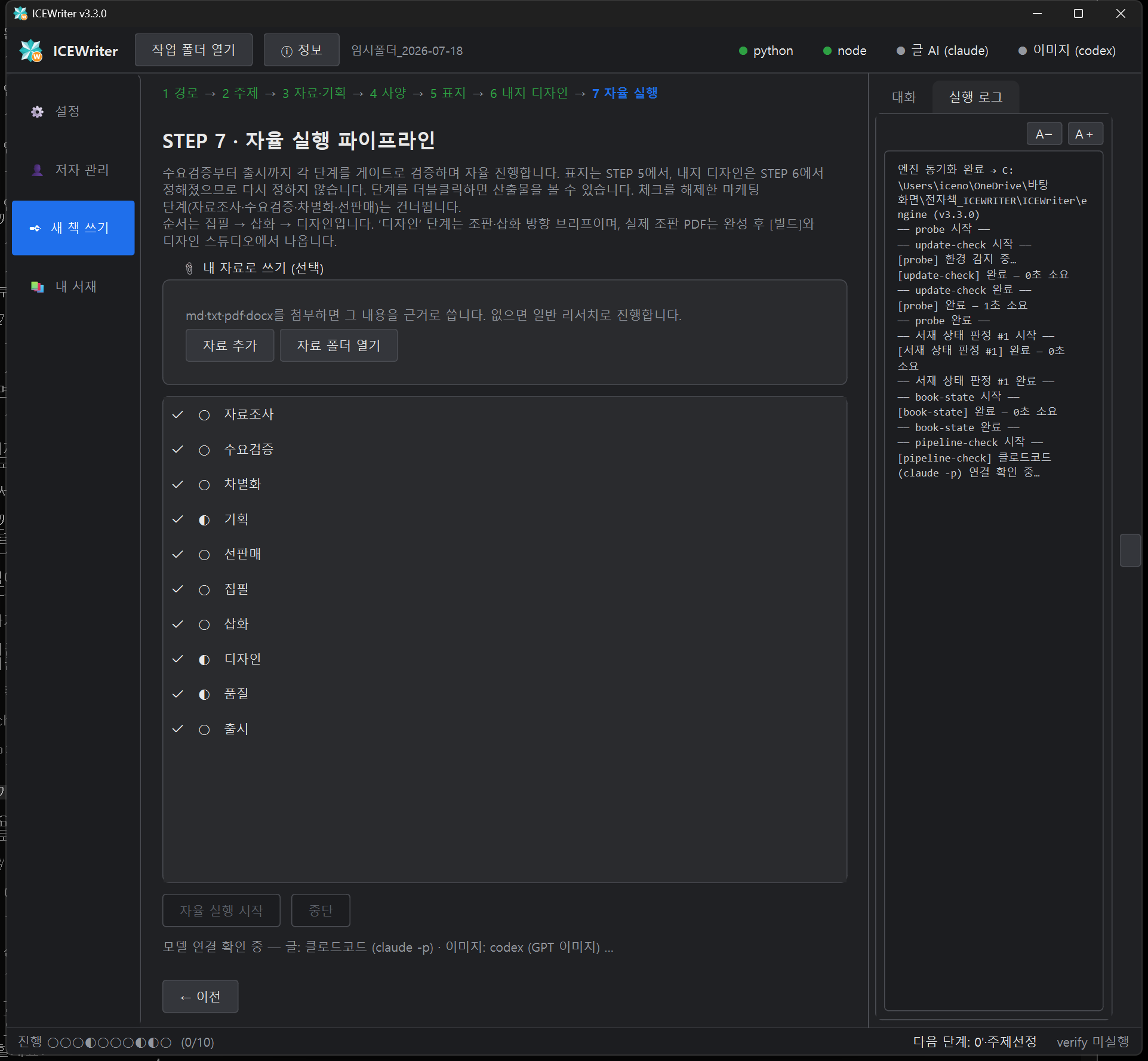Jump to step 6 내지 디자인 in breadcrumb
The width and height of the screenshot is (1148, 1061).
pos(529,93)
